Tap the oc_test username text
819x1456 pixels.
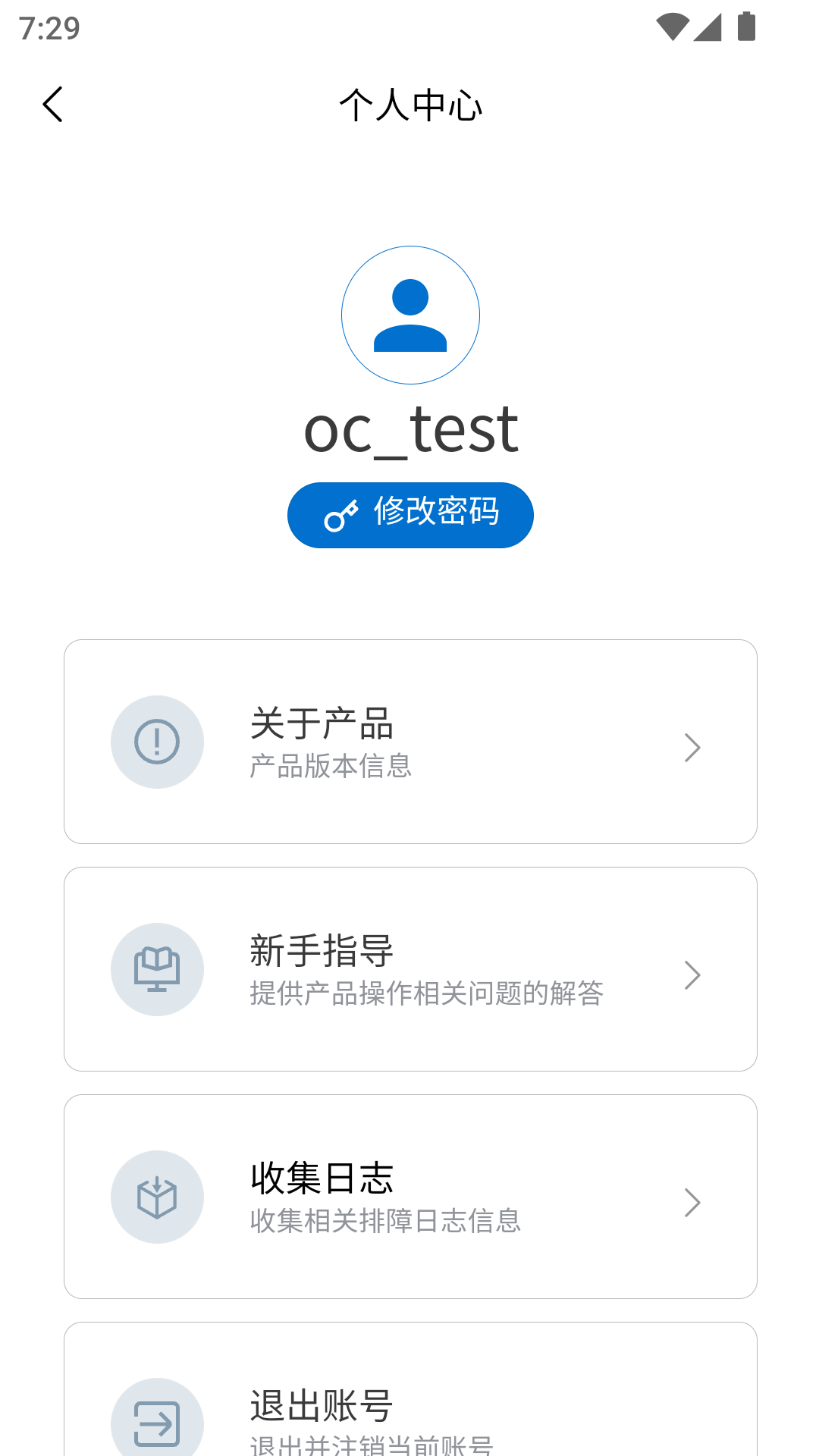[410, 430]
